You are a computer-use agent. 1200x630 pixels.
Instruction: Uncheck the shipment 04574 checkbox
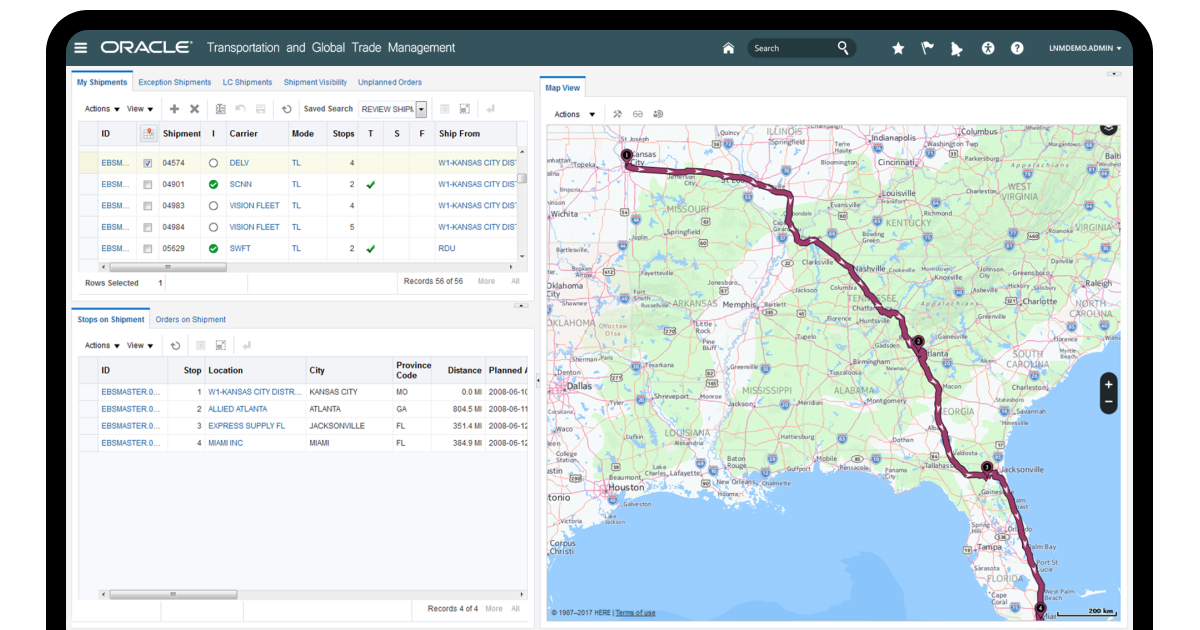click(148, 163)
